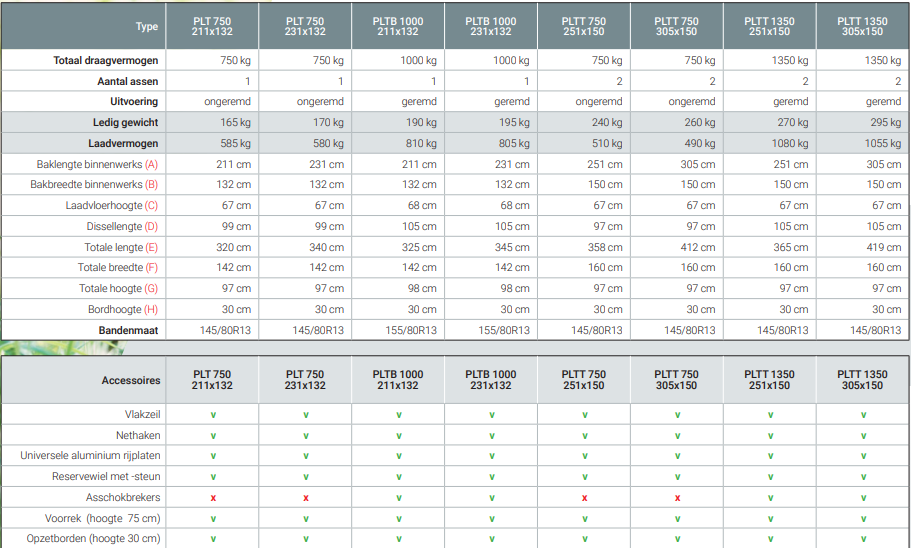Image resolution: width=911 pixels, height=548 pixels.
Task: Click the '585 kg' Laadvermogen cell
Action: click(x=235, y=144)
